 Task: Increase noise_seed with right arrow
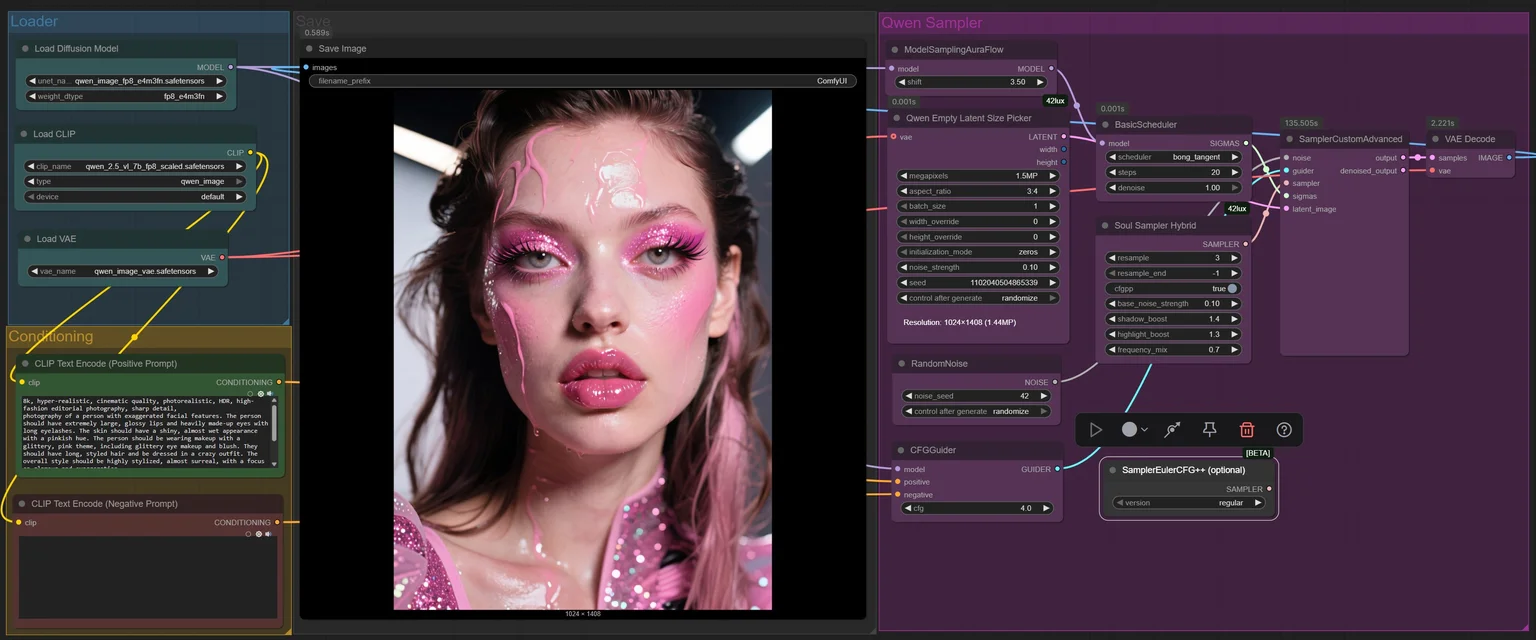[x=1044, y=396]
